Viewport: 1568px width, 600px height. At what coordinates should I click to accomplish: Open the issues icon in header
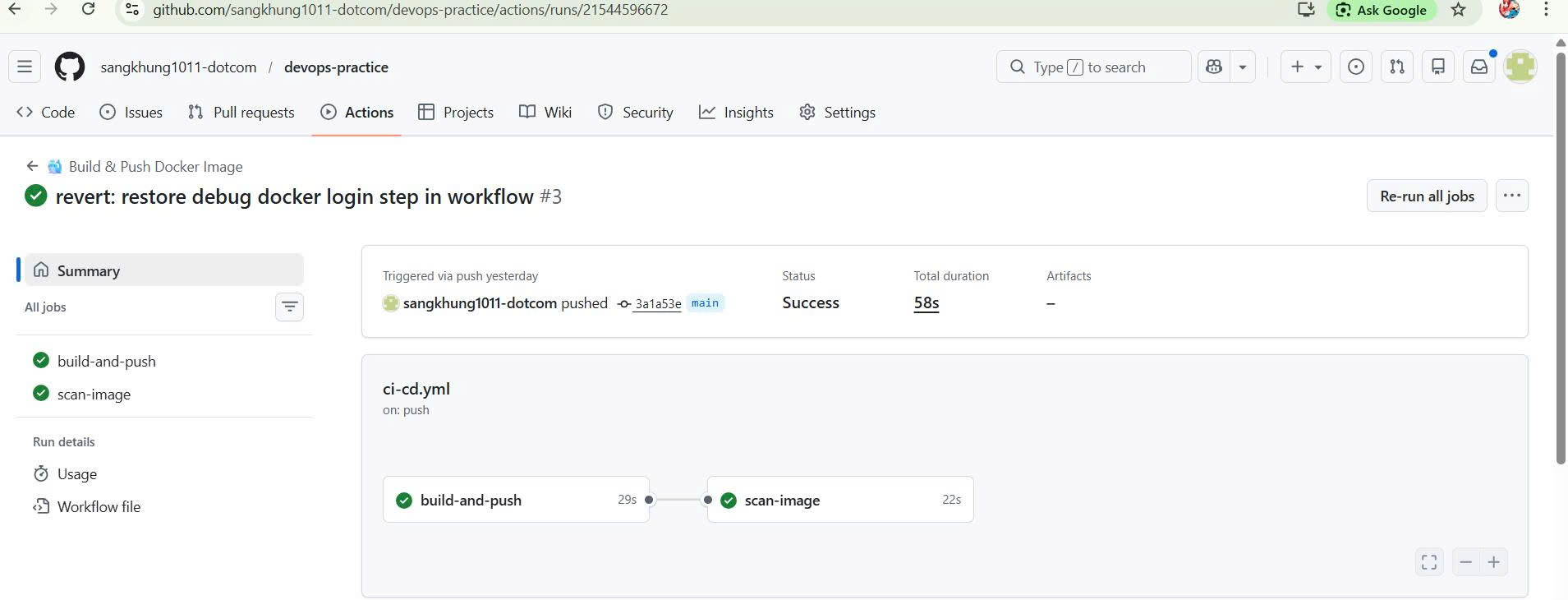point(1356,67)
